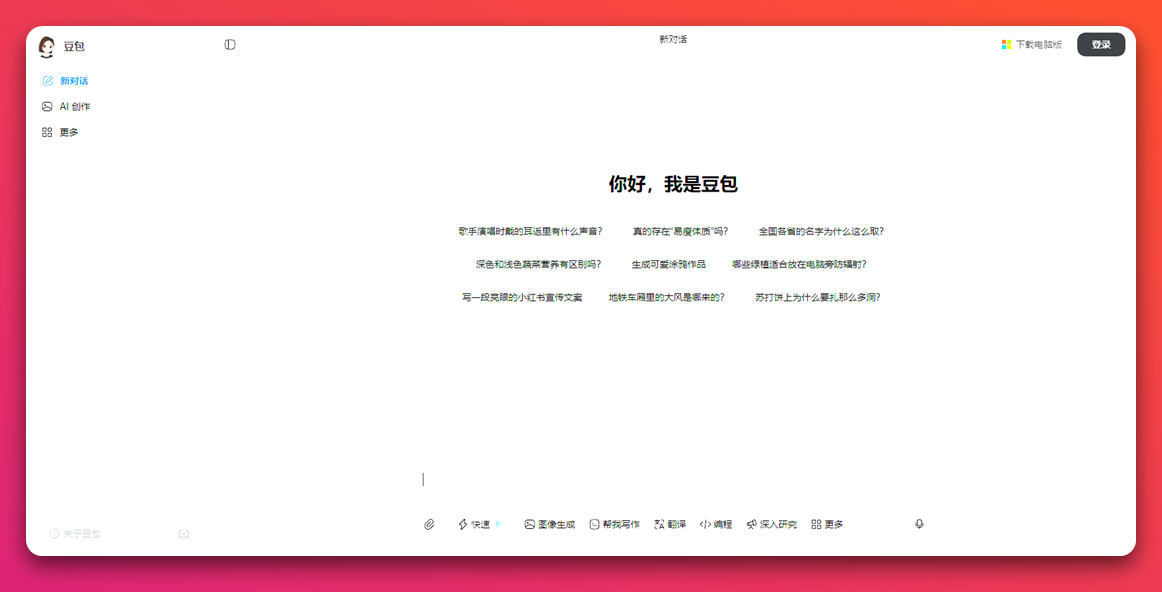Open the download app dropdown at bottom left

pyautogui.click(x=183, y=533)
